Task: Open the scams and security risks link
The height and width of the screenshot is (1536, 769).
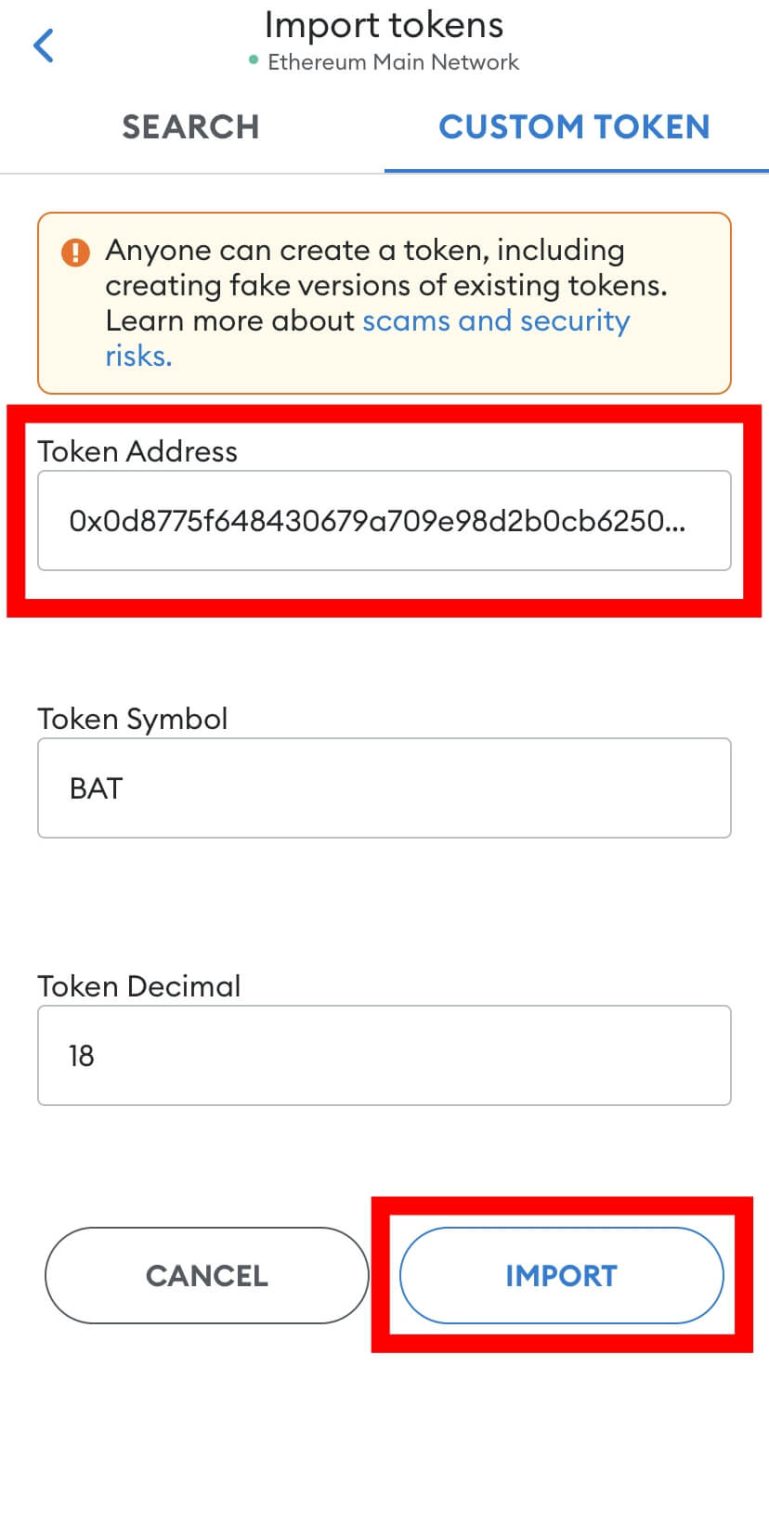Action: point(497,320)
